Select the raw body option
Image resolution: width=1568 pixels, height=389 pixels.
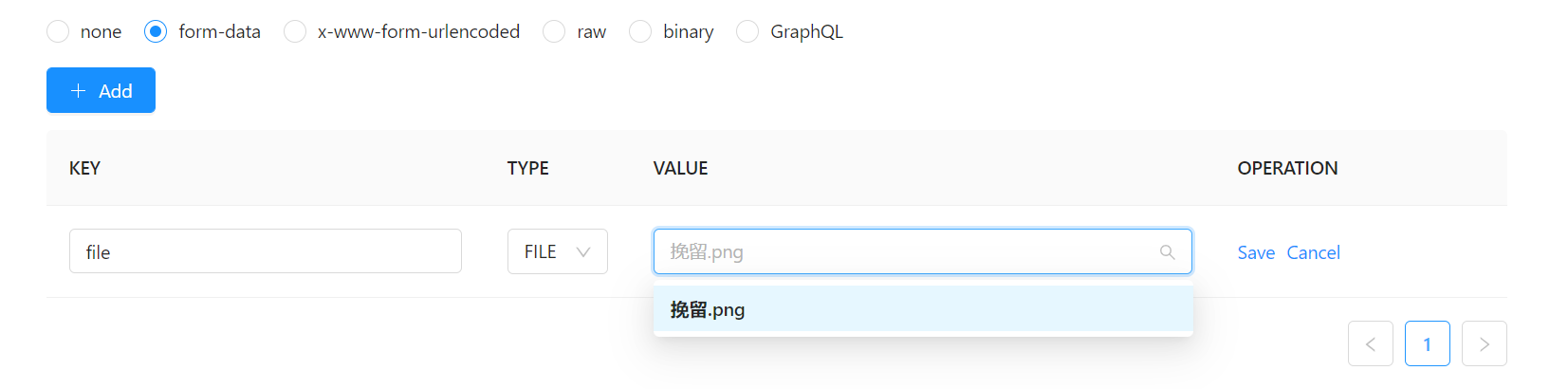[x=555, y=32]
